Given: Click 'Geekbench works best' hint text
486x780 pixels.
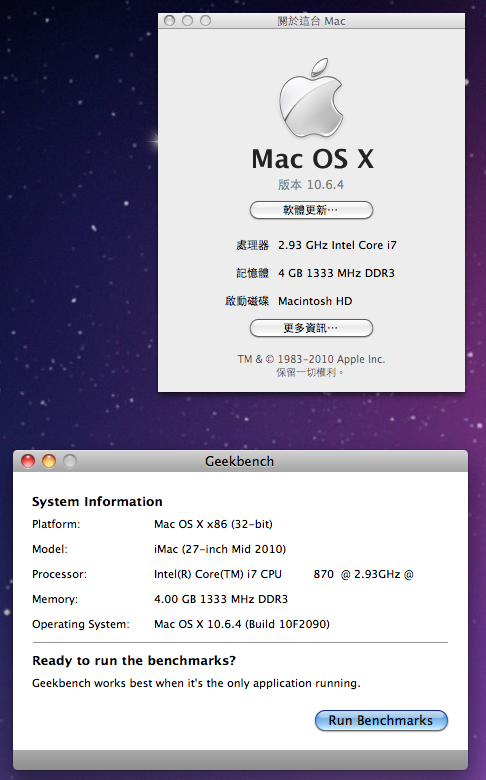Looking at the screenshot, I should [x=196, y=683].
